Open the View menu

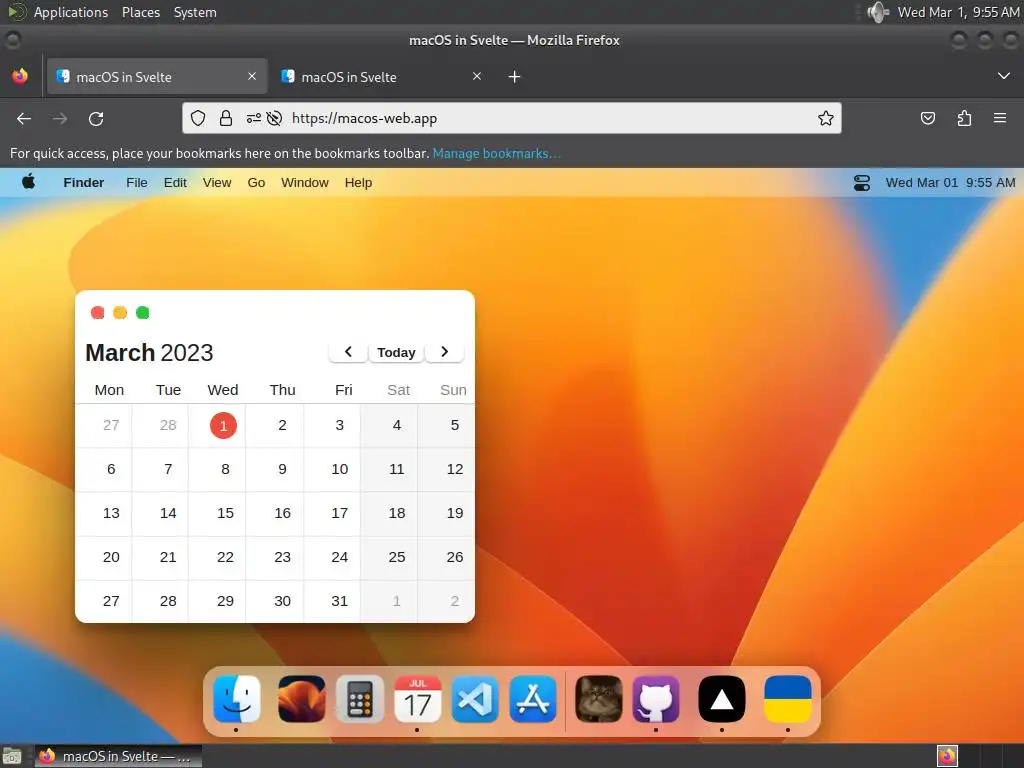(x=217, y=183)
